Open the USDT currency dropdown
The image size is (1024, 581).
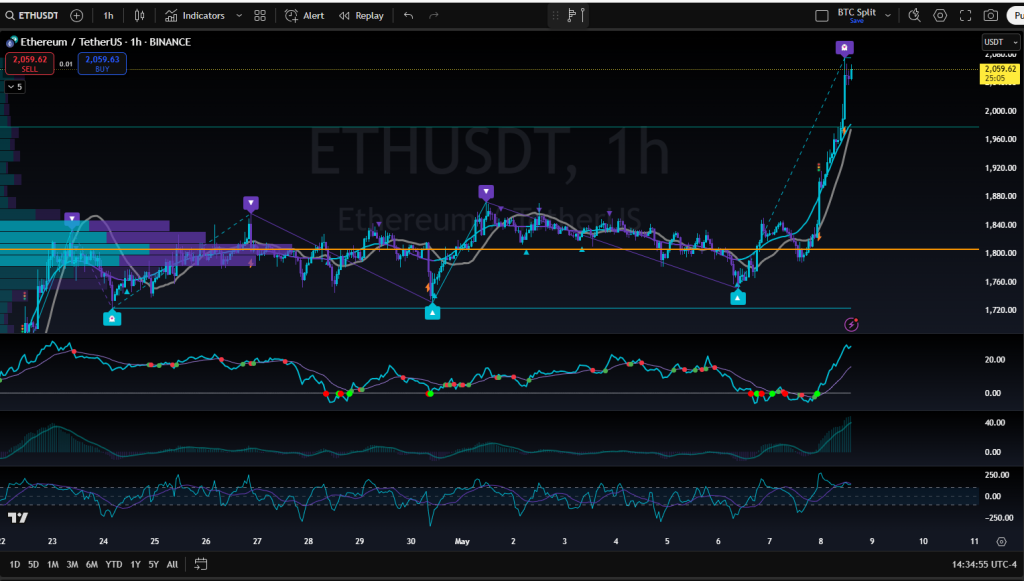click(1000, 42)
